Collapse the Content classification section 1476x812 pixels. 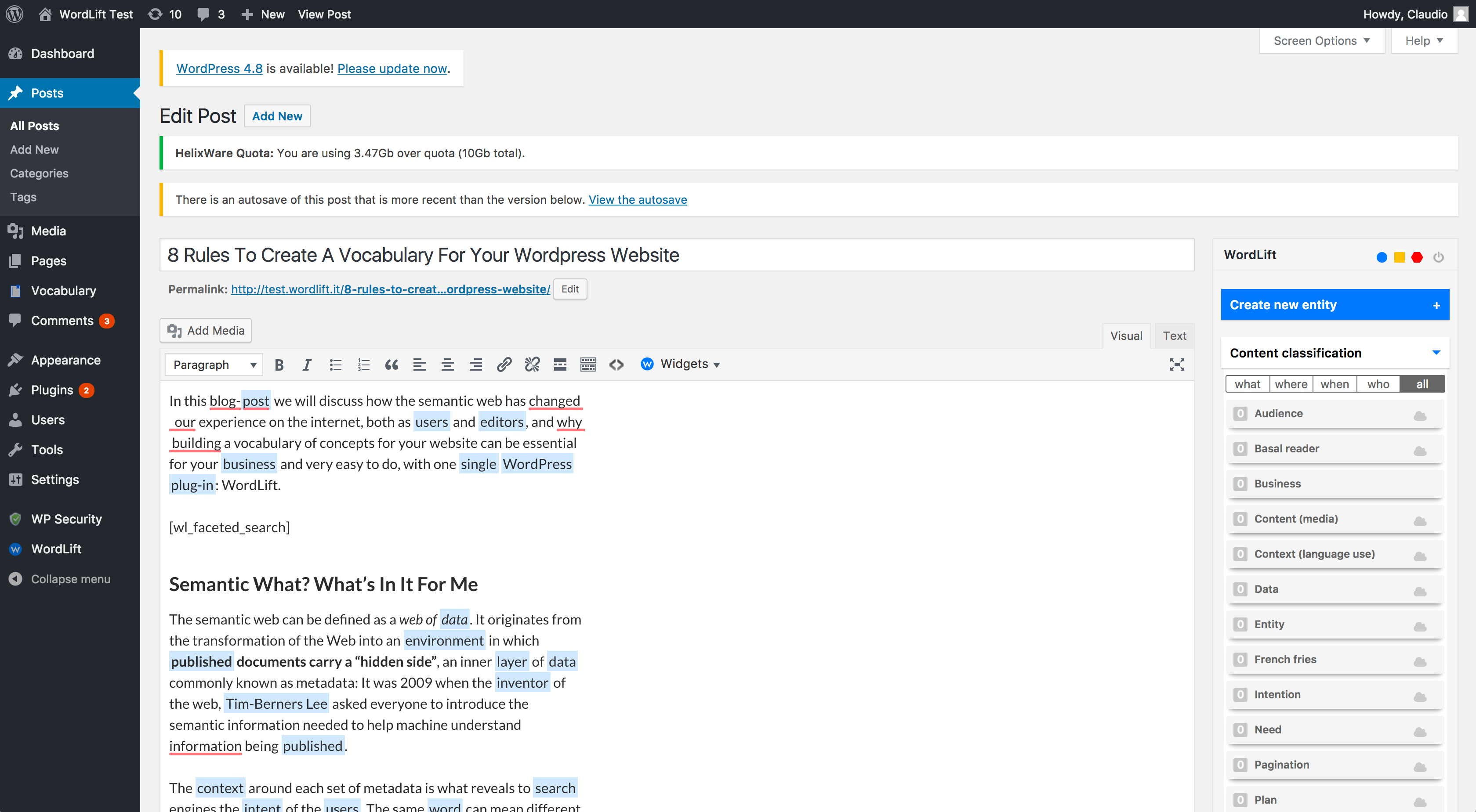coord(1436,353)
